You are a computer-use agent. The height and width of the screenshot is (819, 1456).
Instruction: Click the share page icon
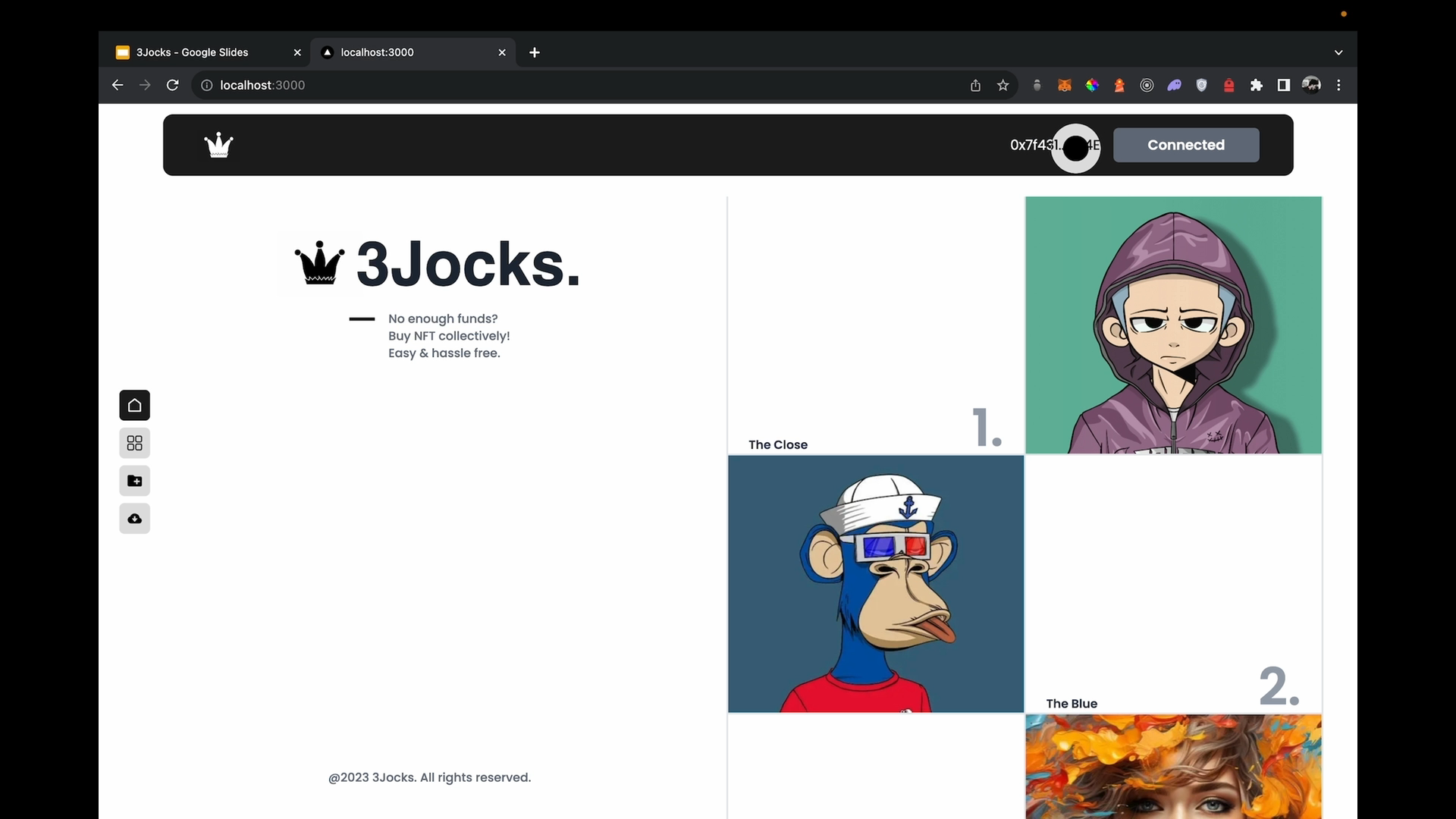[x=975, y=85]
